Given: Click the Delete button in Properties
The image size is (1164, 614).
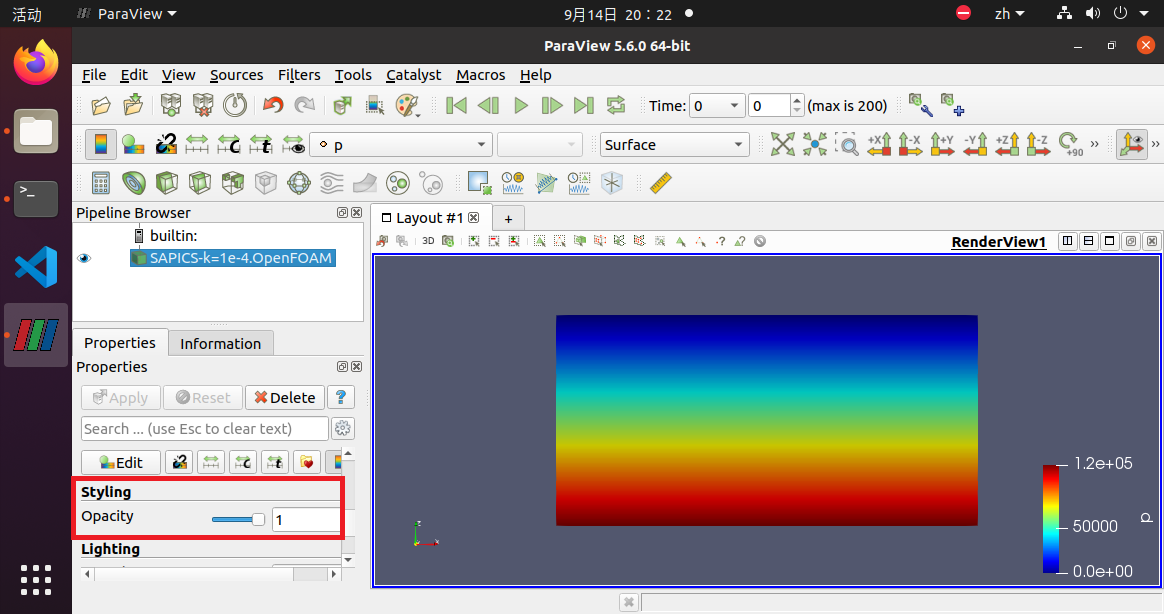Looking at the screenshot, I should (x=284, y=397).
